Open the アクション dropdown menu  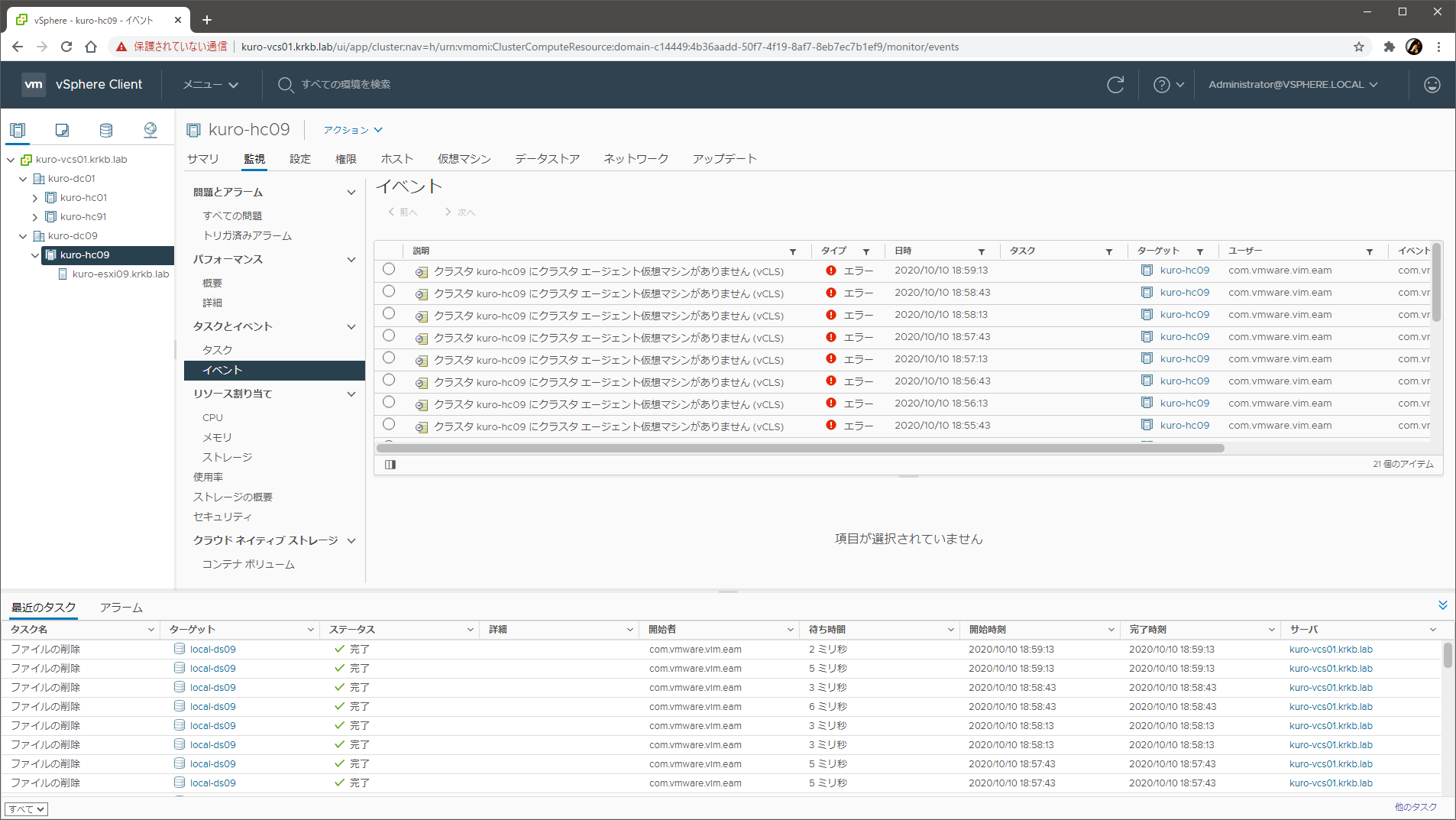tap(352, 130)
